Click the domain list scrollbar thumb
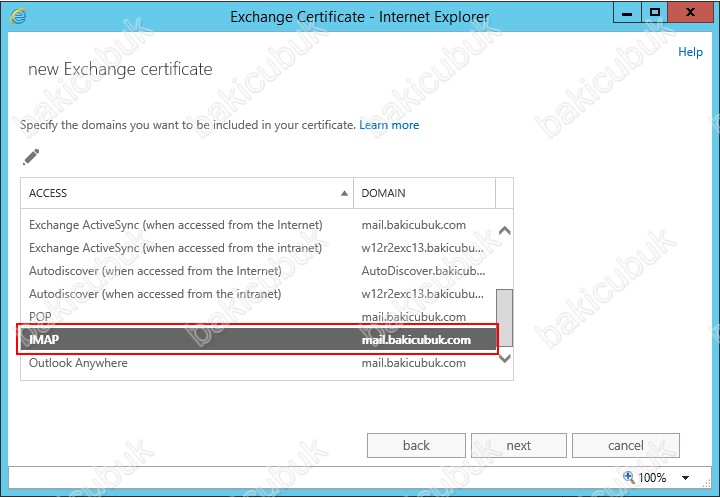The height and width of the screenshot is (498, 720). [x=505, y=317]
